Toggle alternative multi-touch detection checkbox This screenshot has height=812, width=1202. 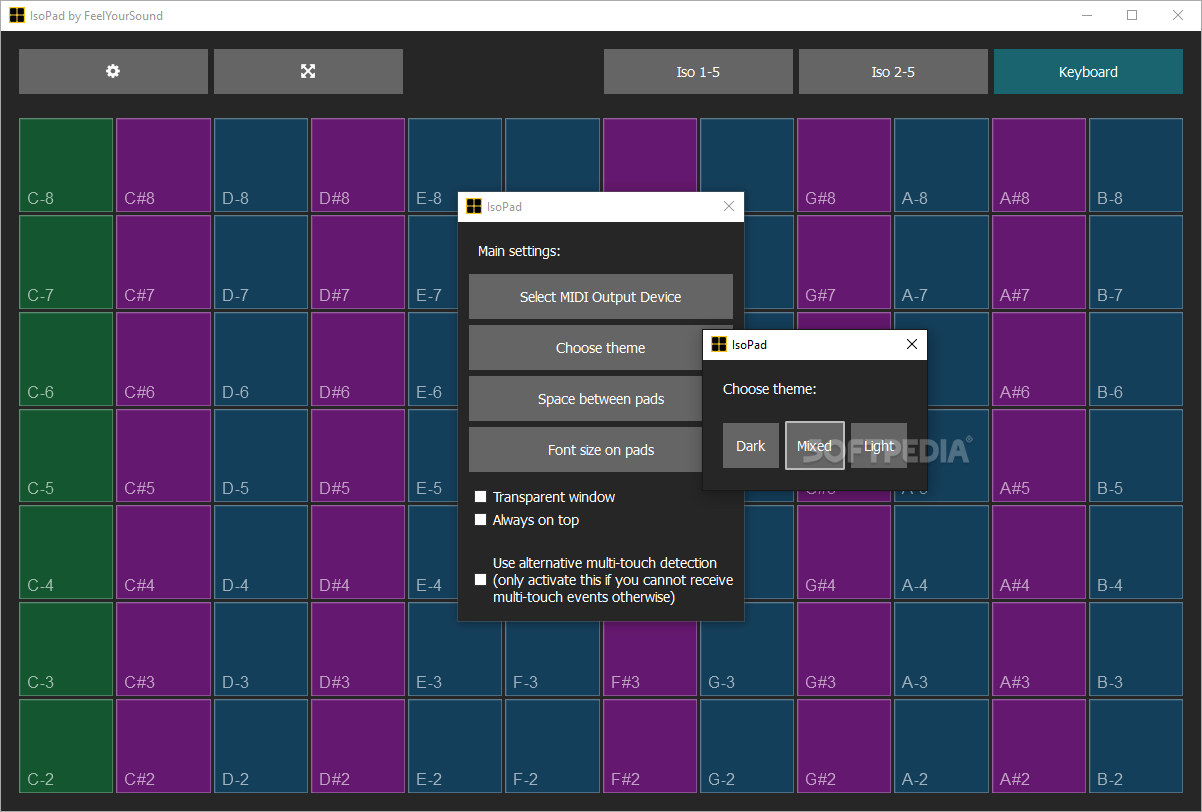(x=481, y=580)
